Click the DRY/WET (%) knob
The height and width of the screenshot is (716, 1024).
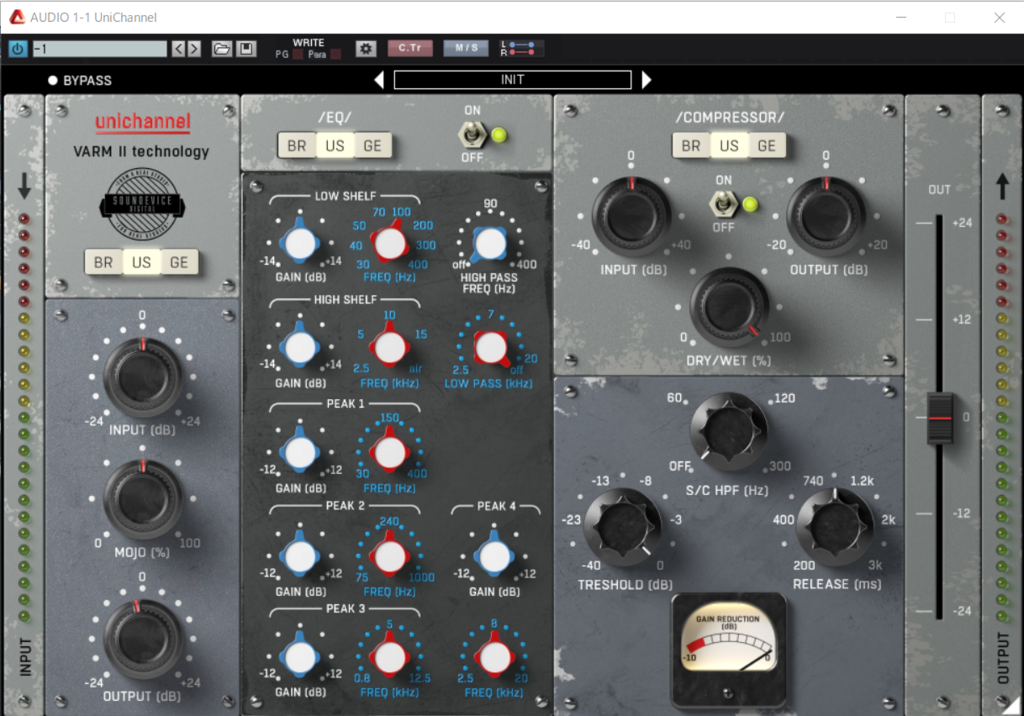(729, 306)
